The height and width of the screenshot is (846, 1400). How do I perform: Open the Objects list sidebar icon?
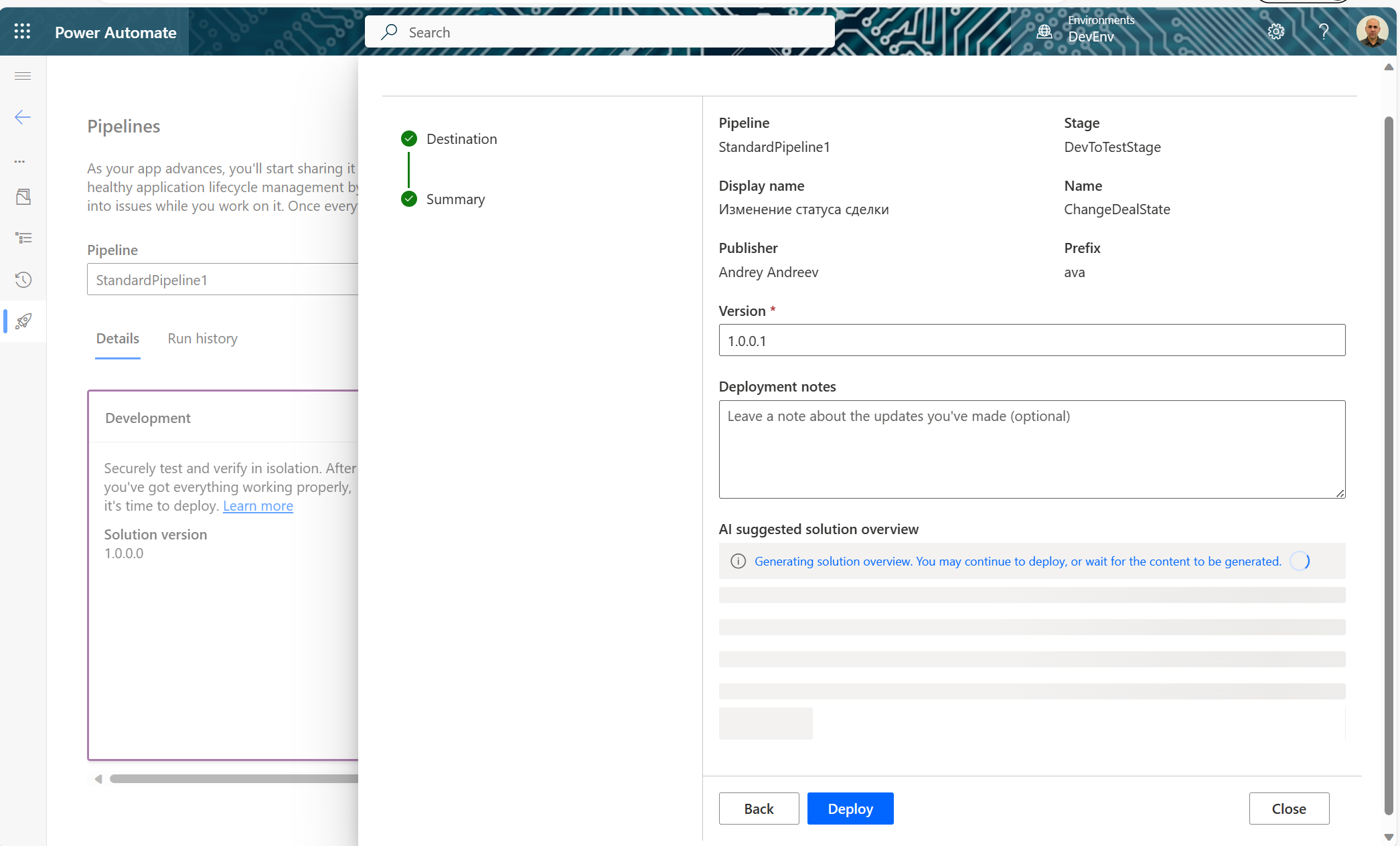click(x=23, y=238)
